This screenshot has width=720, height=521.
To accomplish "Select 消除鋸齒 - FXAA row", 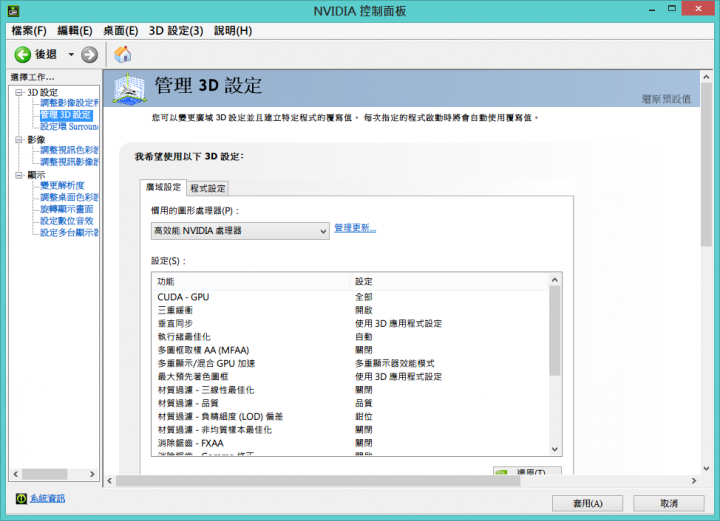I will (350, 443).
